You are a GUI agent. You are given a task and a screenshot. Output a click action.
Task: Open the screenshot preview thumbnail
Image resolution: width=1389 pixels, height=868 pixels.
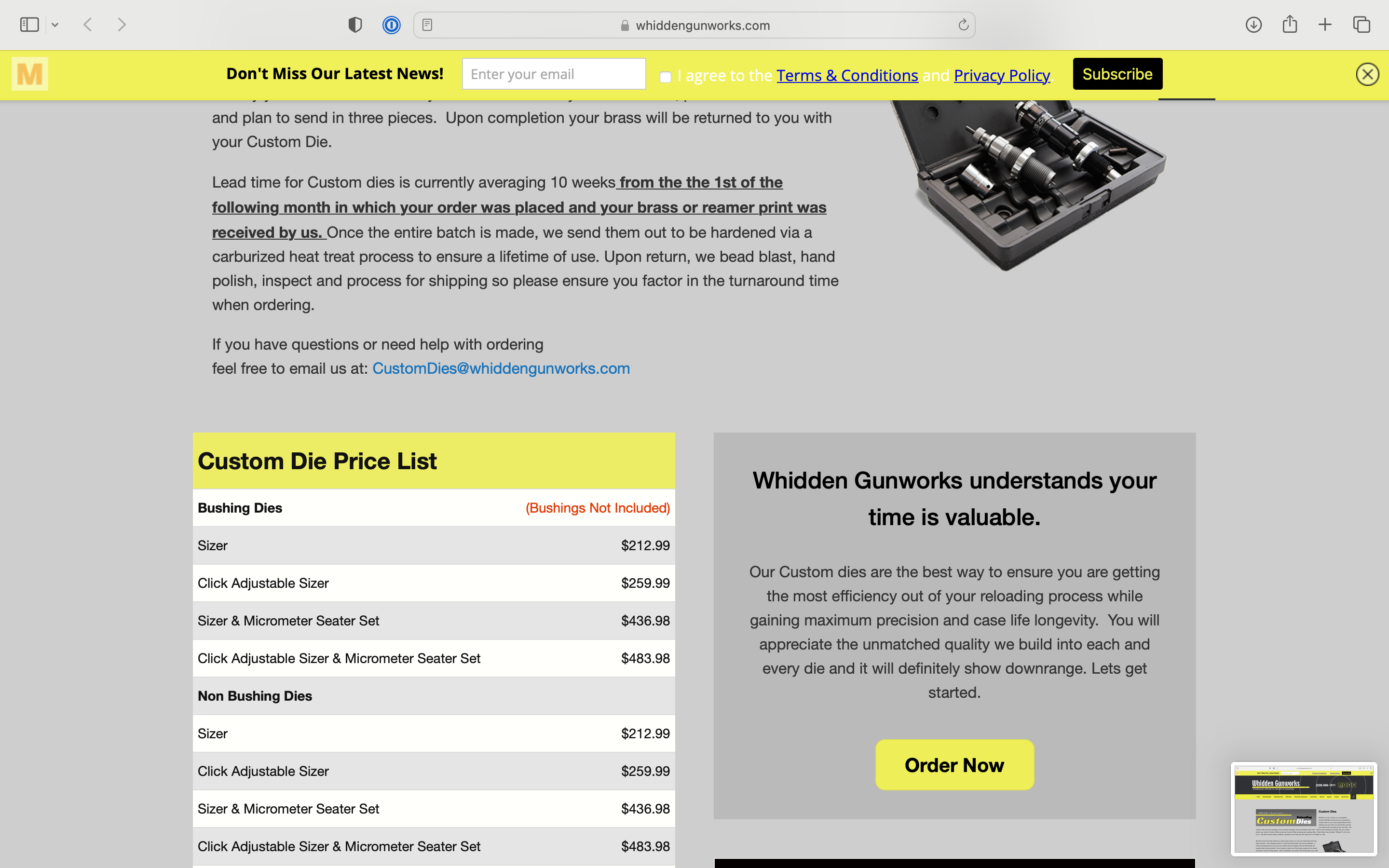point(1304,809)
